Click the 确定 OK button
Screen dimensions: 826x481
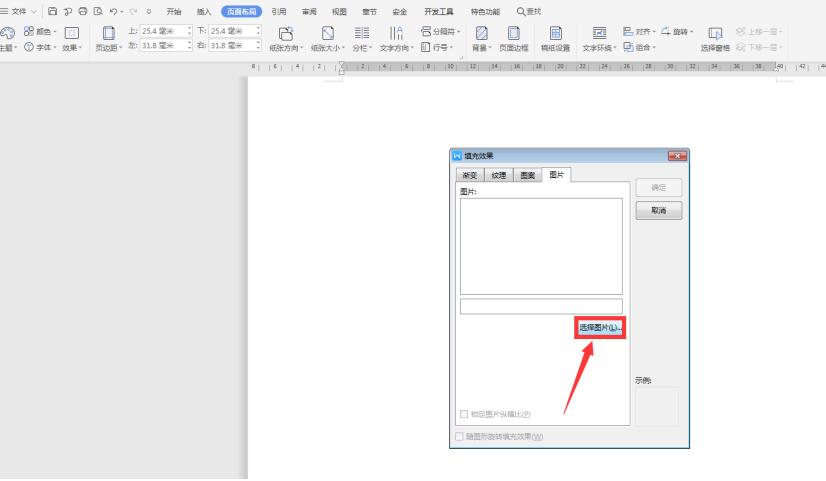click(x=658, y=188)
